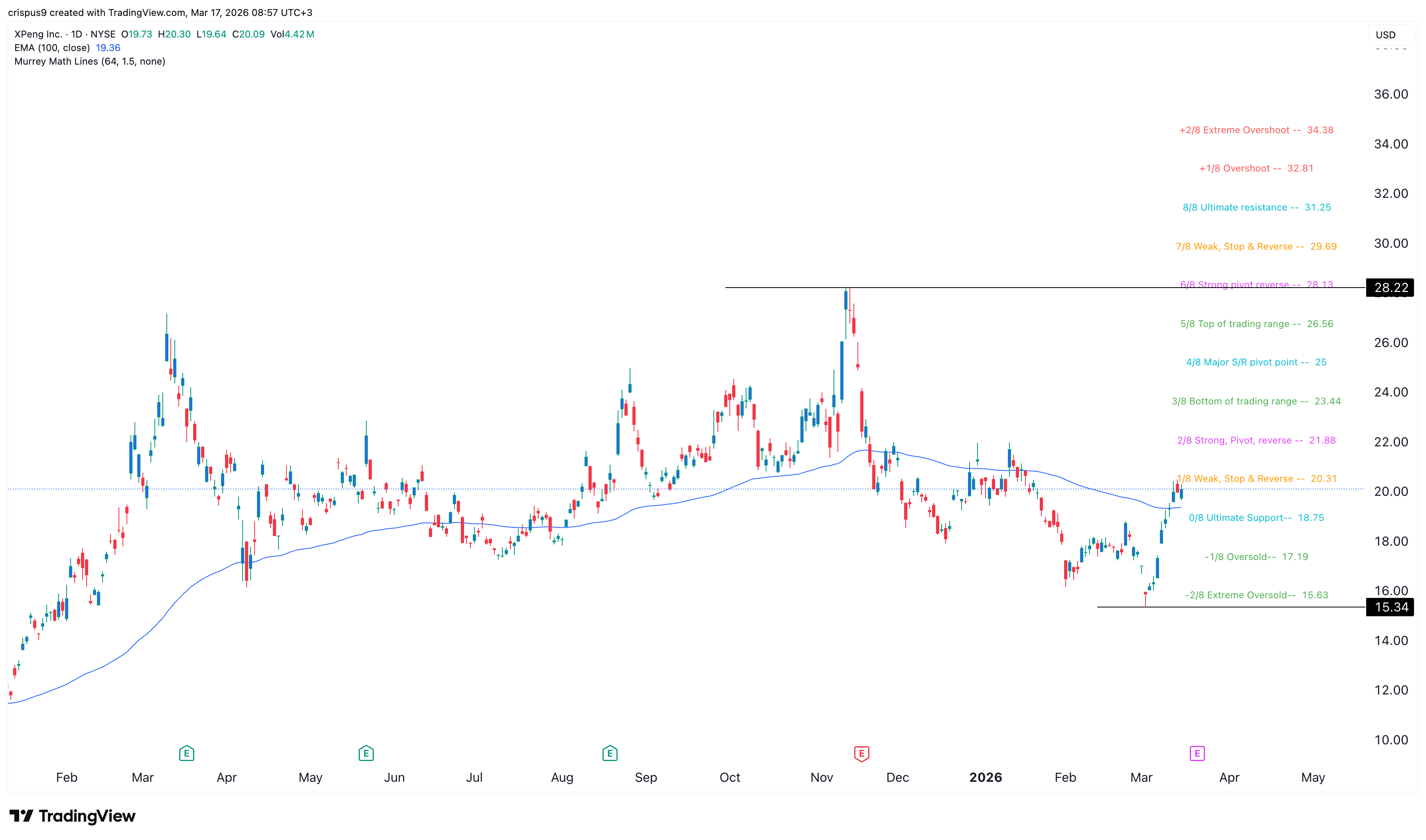Click the 36.00 tick on price scale

pos(1390,95)
